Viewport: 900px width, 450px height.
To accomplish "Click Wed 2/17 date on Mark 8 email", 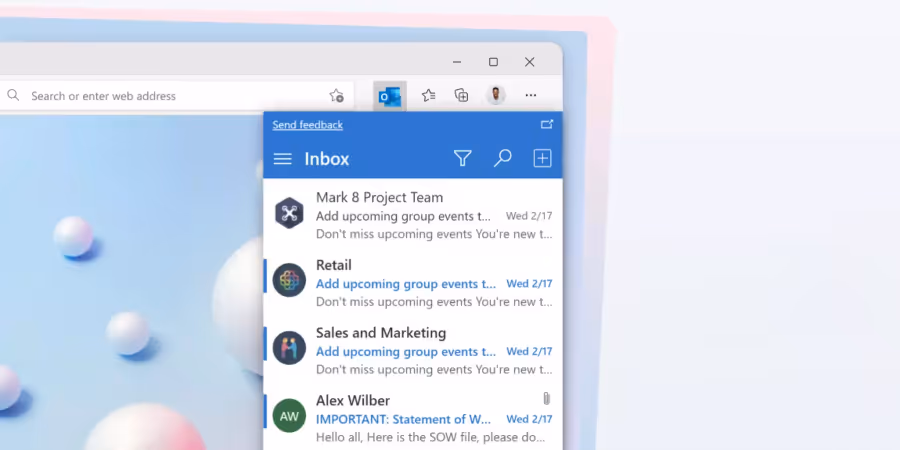I will [x=529, y=216].
